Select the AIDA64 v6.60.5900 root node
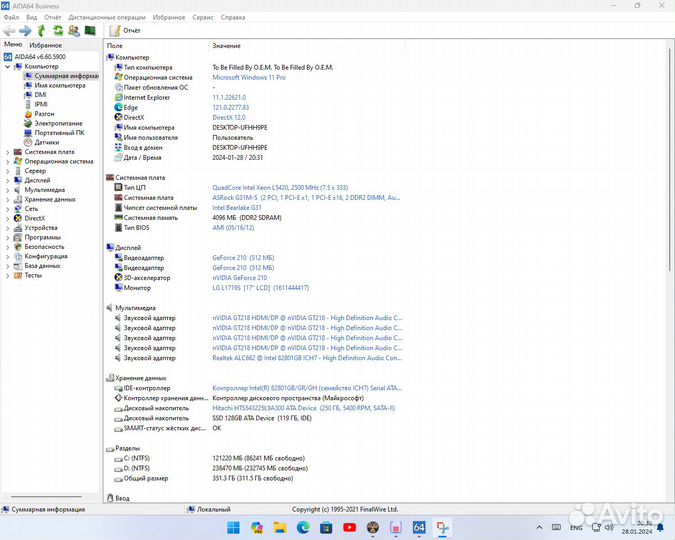The width and height of the screenshot is (675, 540). pos(40,57)
